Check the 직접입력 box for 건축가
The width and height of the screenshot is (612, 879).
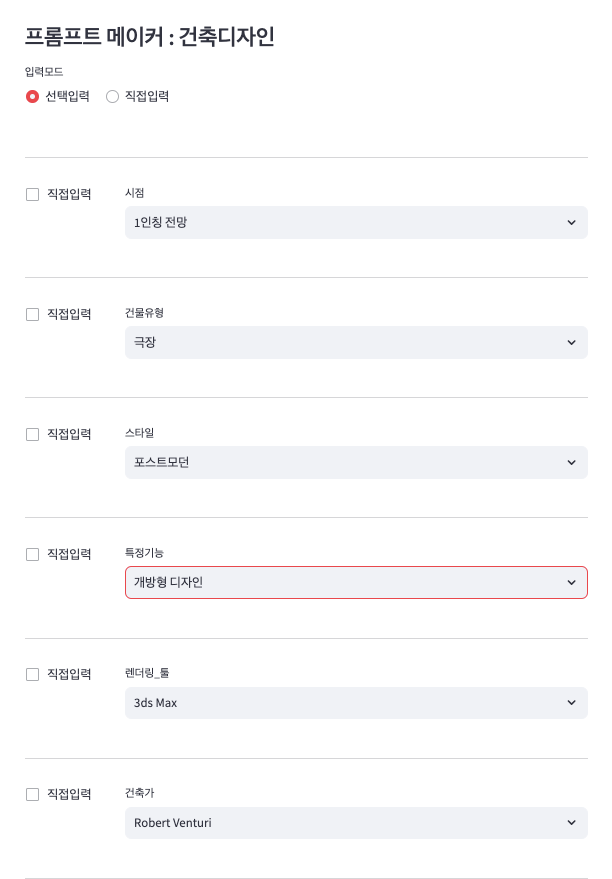(32, 795)
